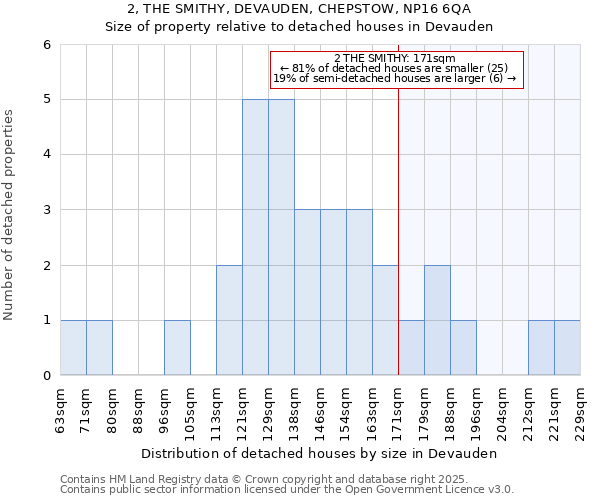This screenshot has width=600, height=500.
Task: Select the histogram bar for 154–163sqm
Action: (360, 292)
